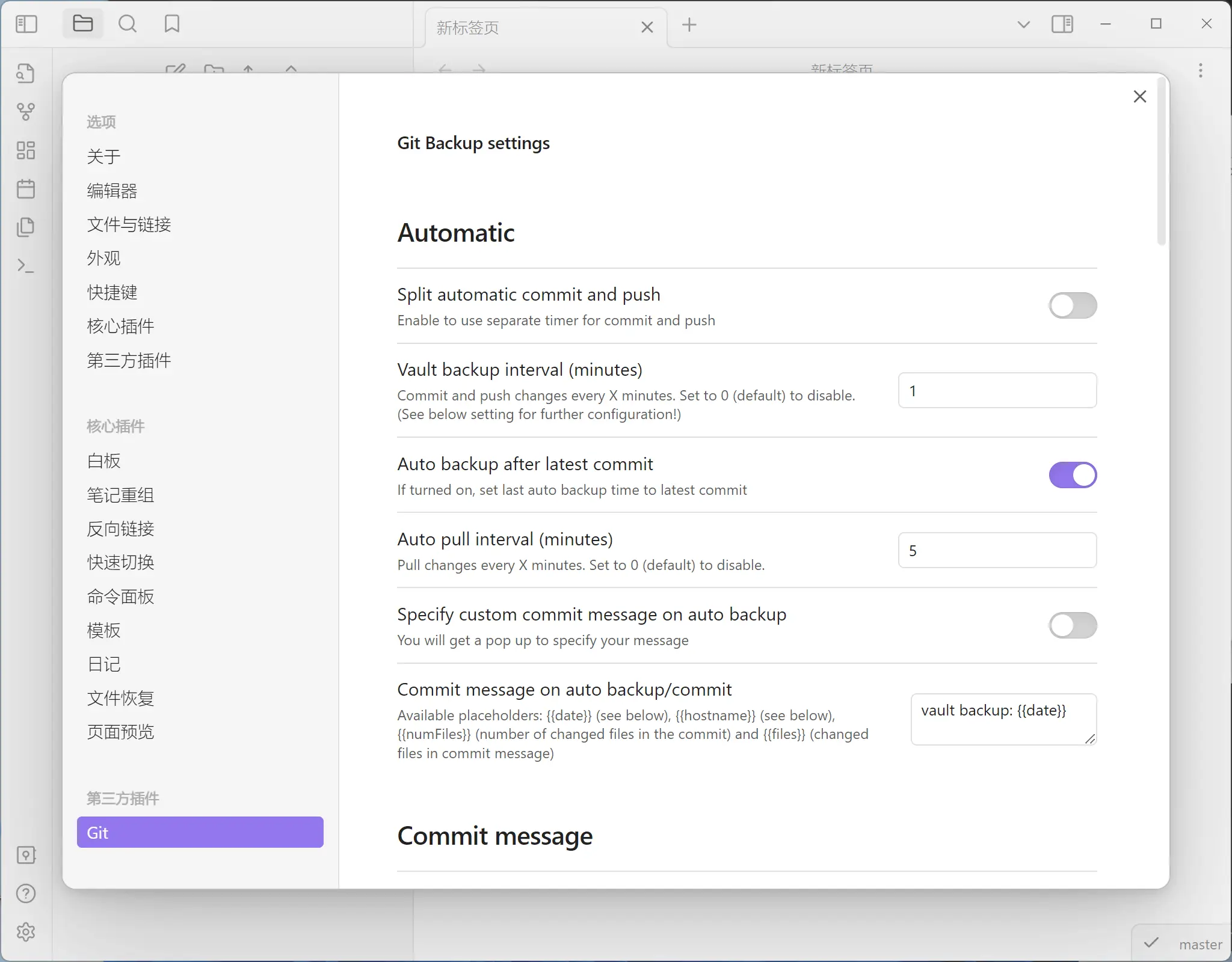Expand the tab list dropdown arrow
This screenshot has width=1232, height=962.
click(x=1023, y=25)
